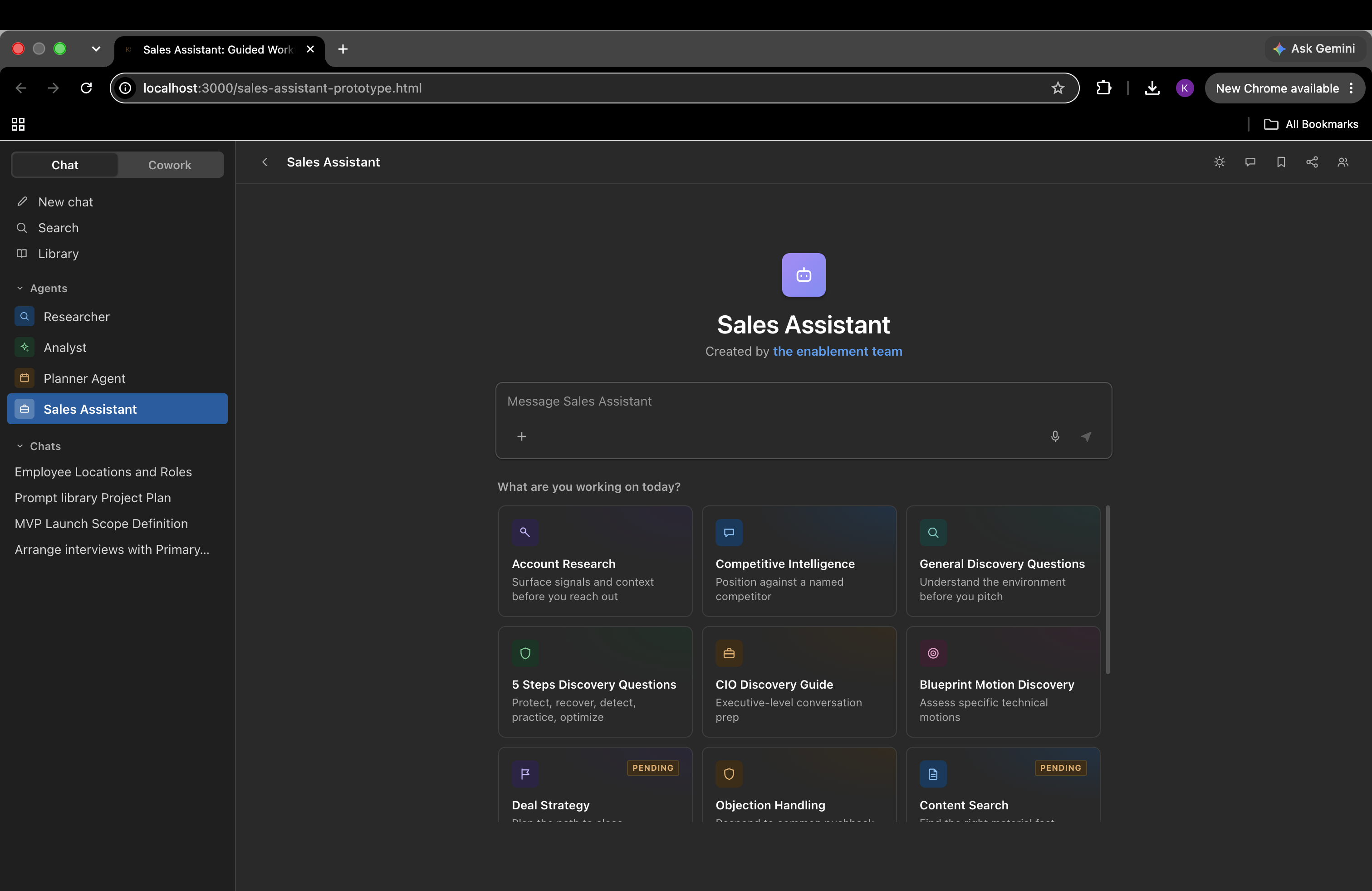Open the members people icon

pos(1343,162)
